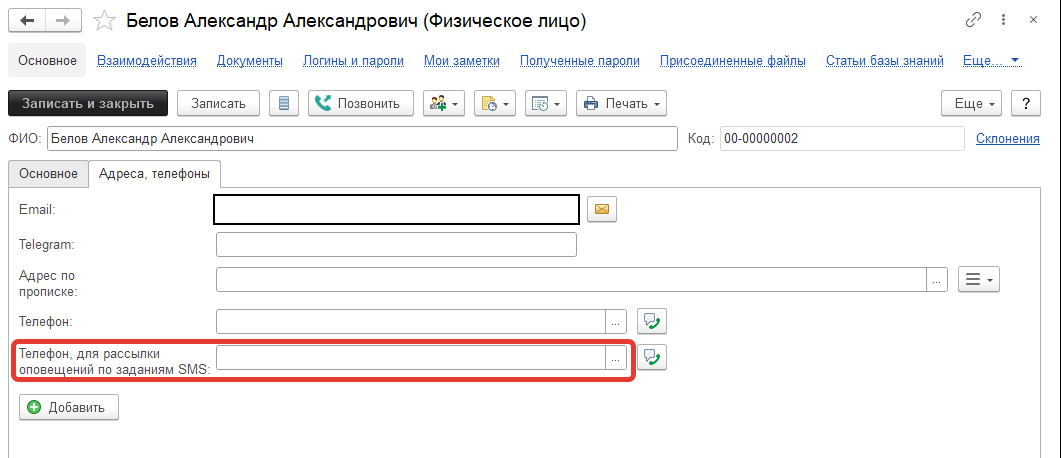
Task: Open the Печать dropdown
Action: tap(621, 104)
